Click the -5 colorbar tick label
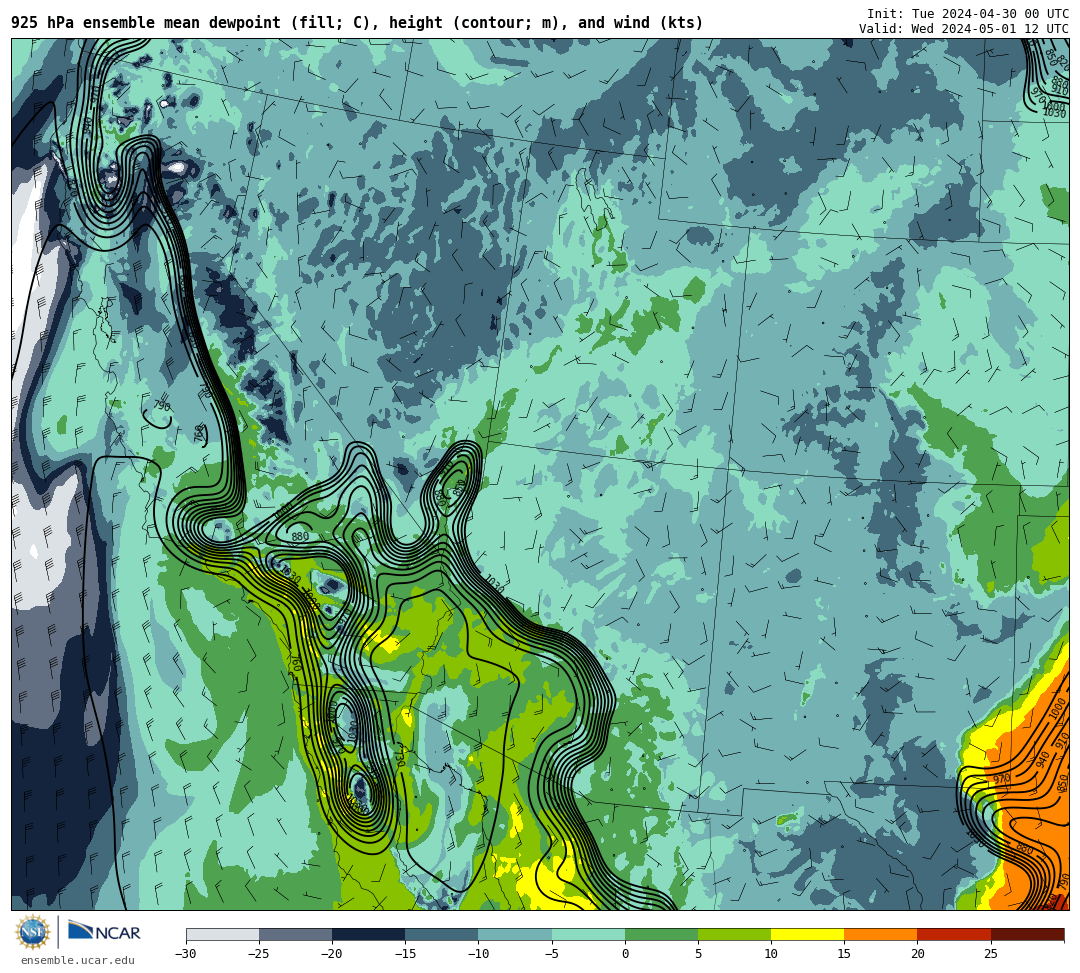Viewport: 1080px width, 973px height. point(552,954)
